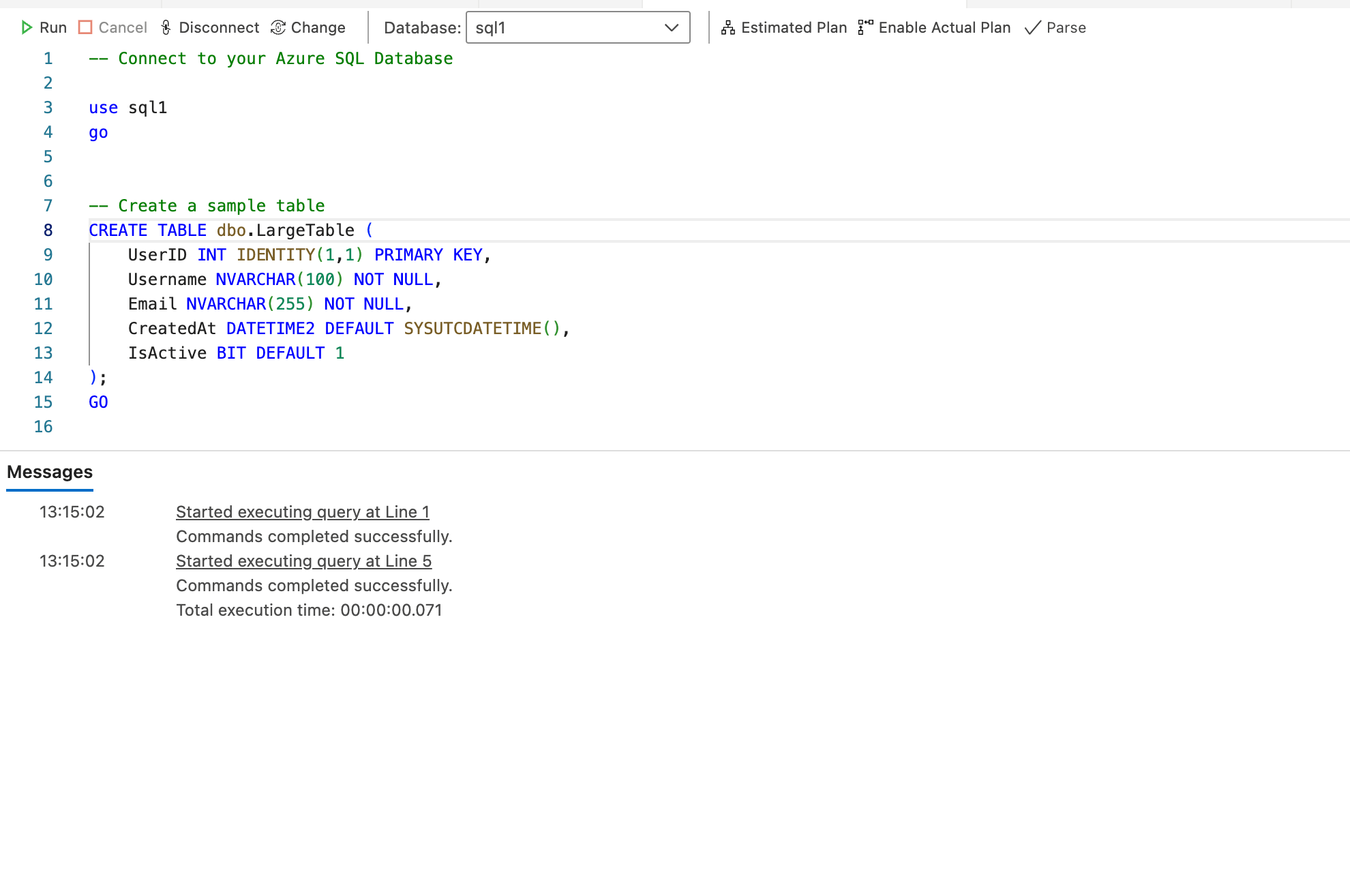This screenshot has width=1350, height=896.
Task: Click the Change connection icon
Action: tap(278, 27)
